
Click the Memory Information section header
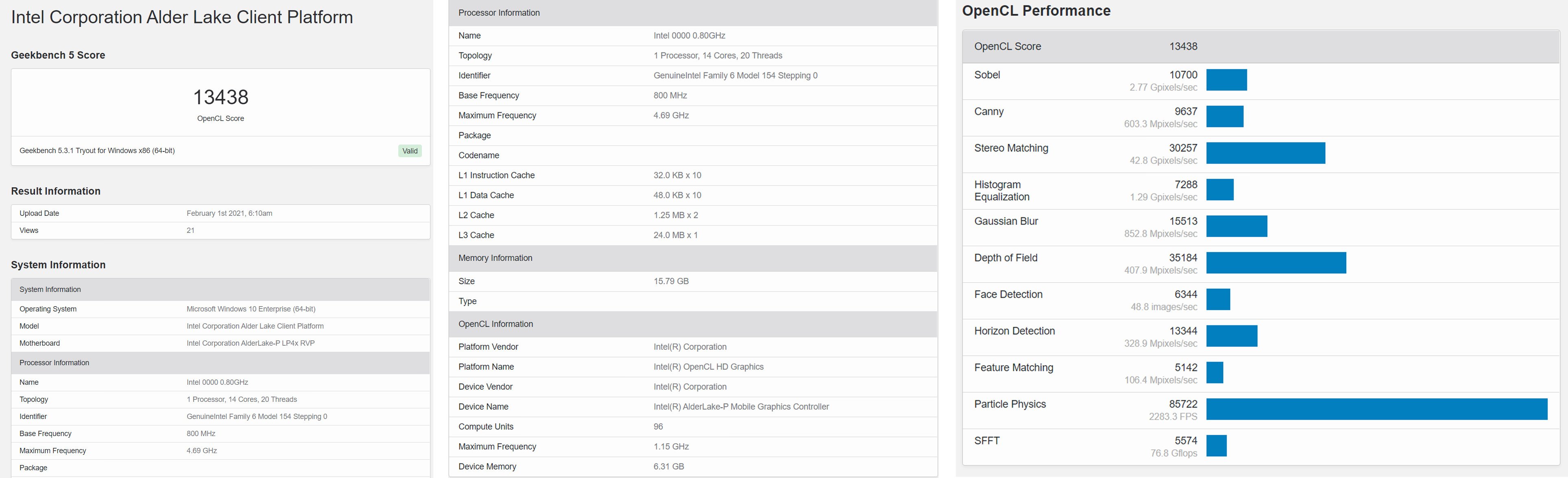click(x=693, y=258)
